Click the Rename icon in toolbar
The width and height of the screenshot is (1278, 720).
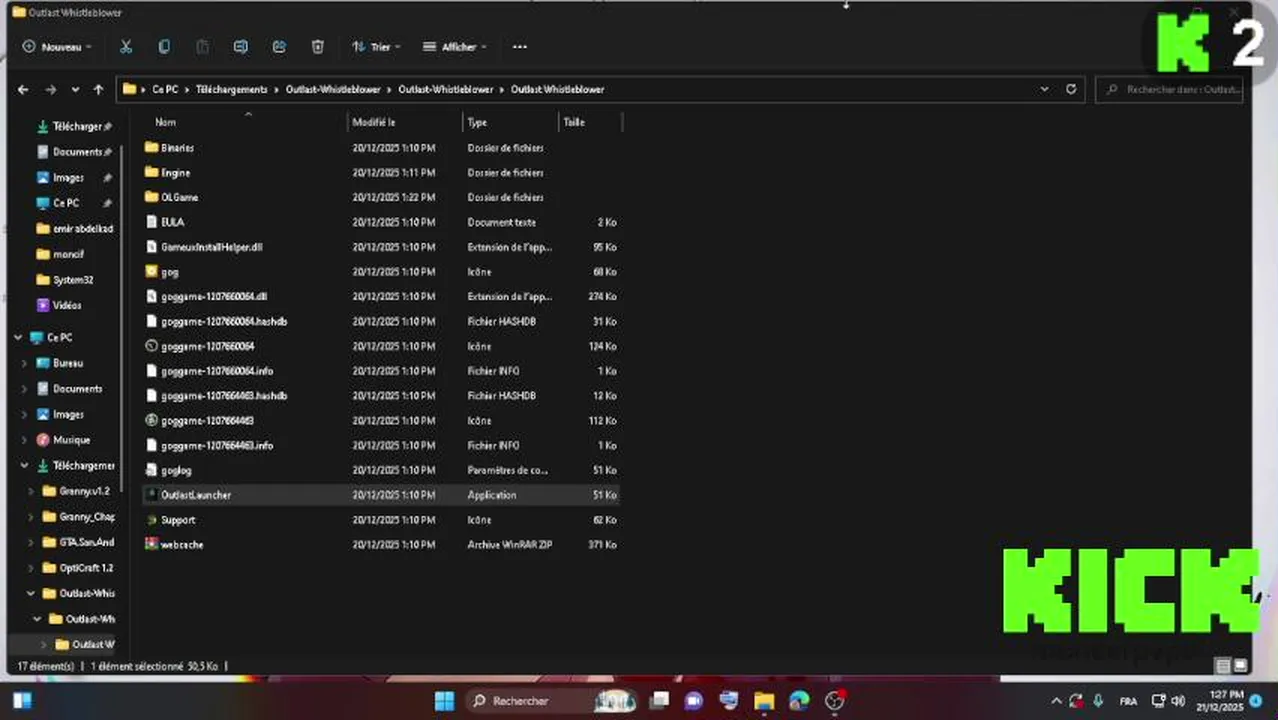(241, 47)
